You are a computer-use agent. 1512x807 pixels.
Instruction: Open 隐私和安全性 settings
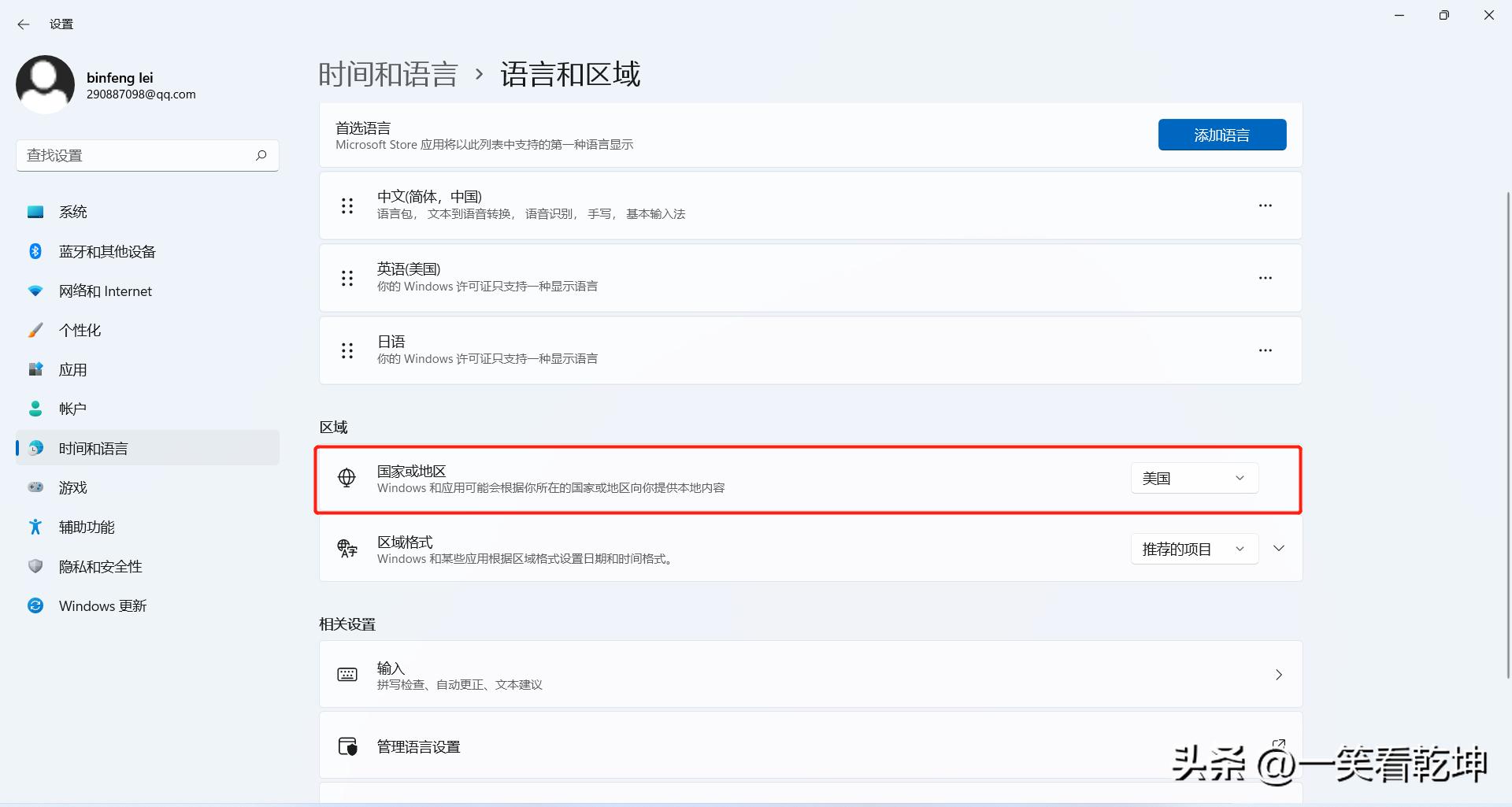100,566
